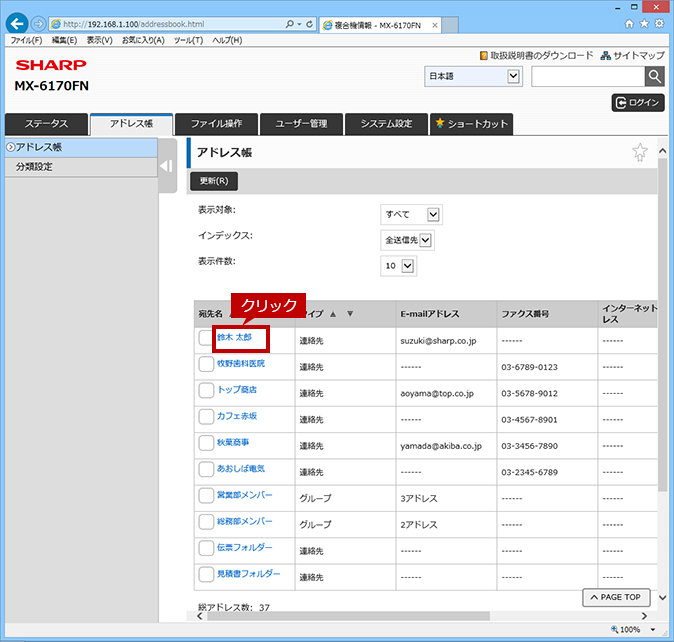
Task: Click the search magnifier button
Action: (655, 76)
